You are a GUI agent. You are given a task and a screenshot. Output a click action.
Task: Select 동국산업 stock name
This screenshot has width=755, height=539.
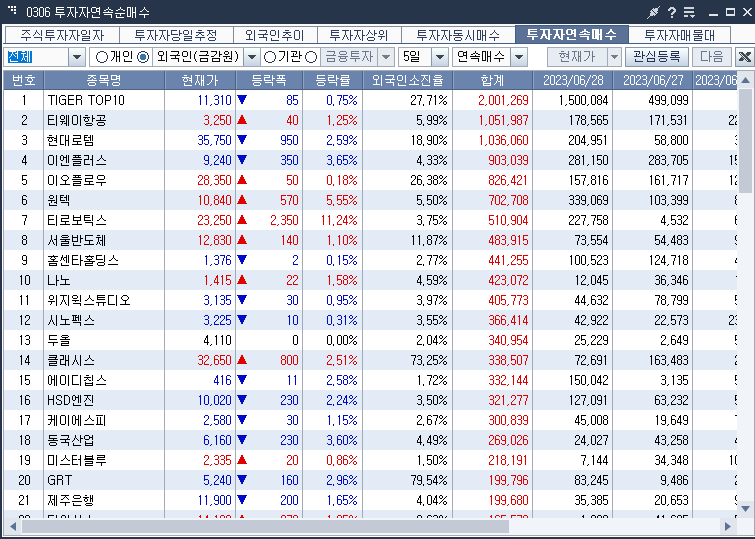(x=70, y=440)
